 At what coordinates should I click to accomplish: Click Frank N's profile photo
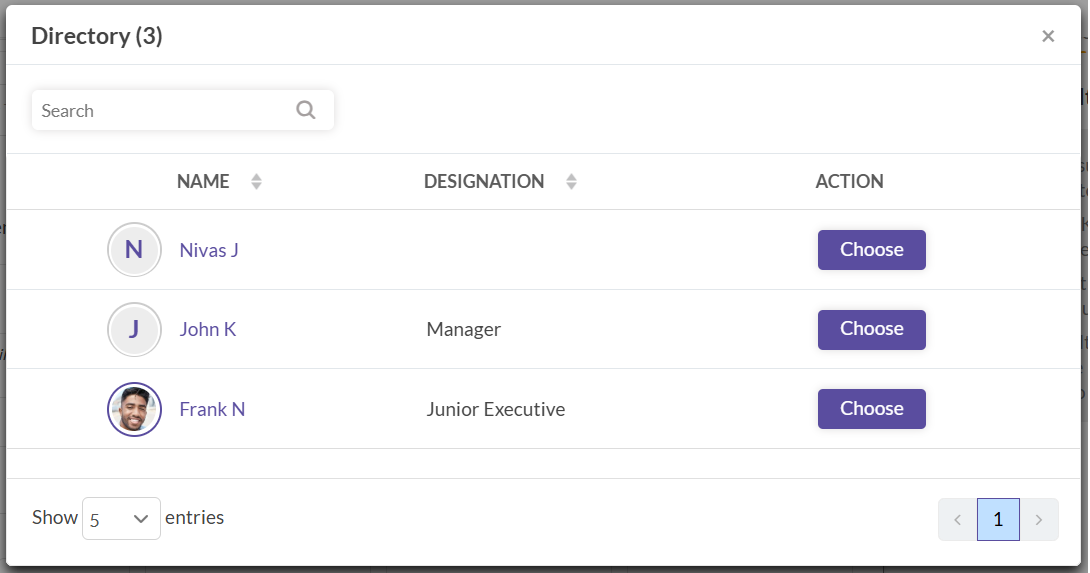pos(134,409)
